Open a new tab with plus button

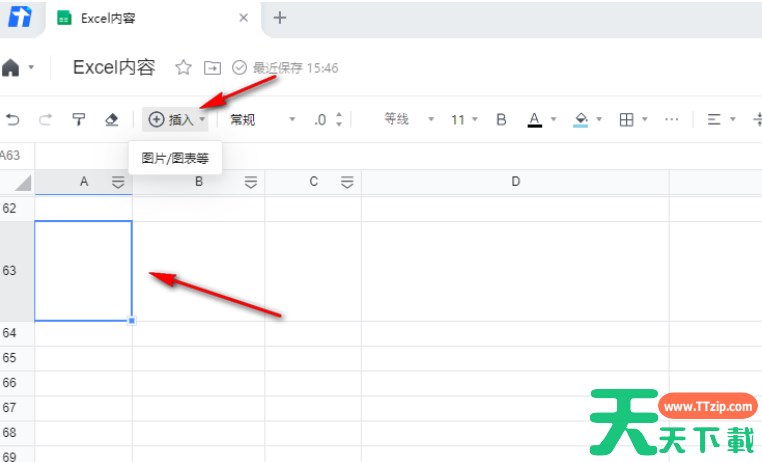[x=279, y=18]
